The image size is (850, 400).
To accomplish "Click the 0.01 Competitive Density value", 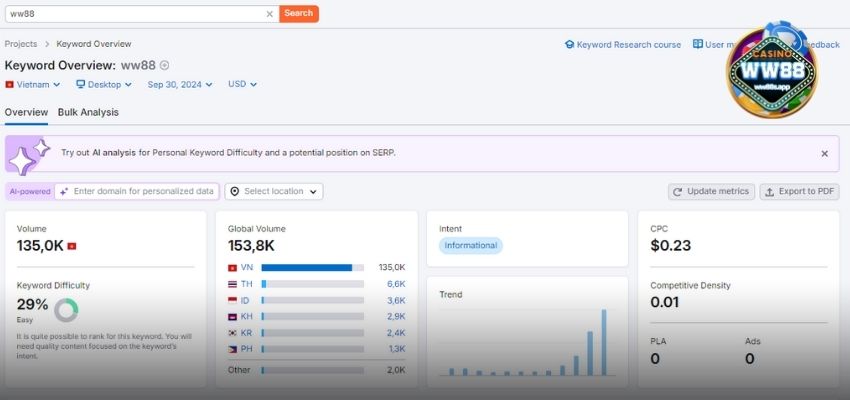I will [665, 302].
